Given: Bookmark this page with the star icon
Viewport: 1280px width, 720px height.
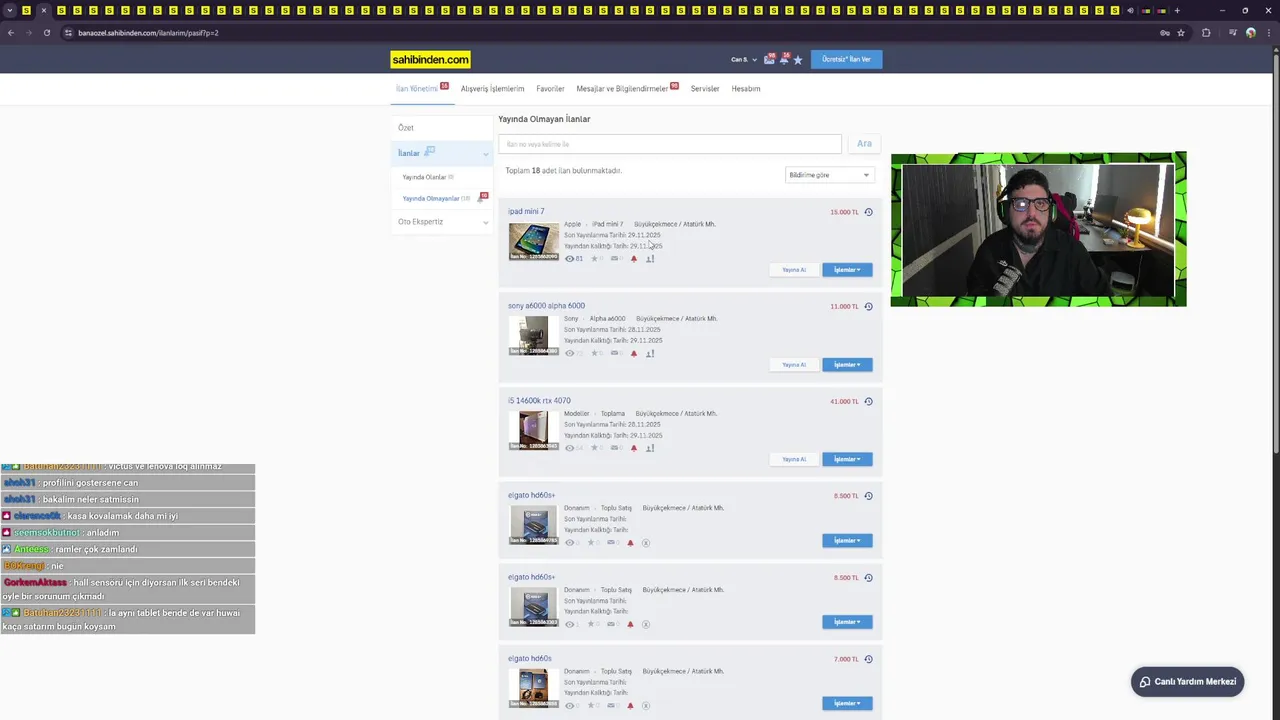Looking at the screenshot, I should point(1181,33).
